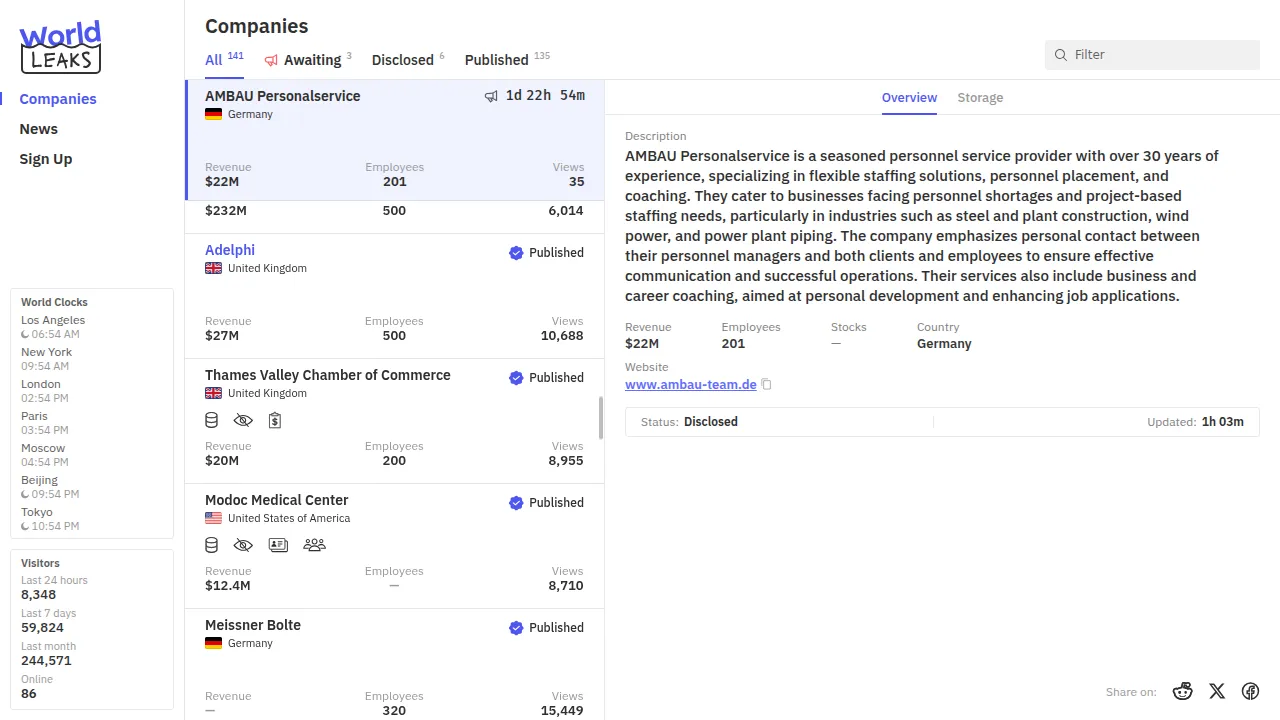Click the World Leaks logo
Image resolution: width=1280 pixels, height=720 pixels.
pos(60,47)
